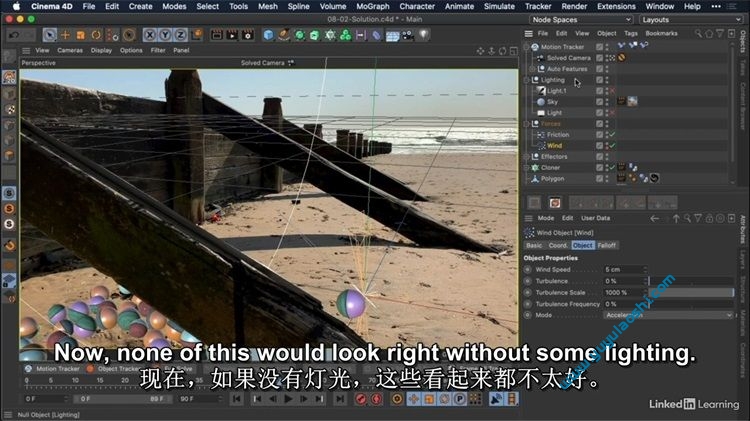Image resolution: width=750 pixels, height=421 pixels.
Task: Click the filter funnel icon in Object Manager
Action: pos(720,33)
